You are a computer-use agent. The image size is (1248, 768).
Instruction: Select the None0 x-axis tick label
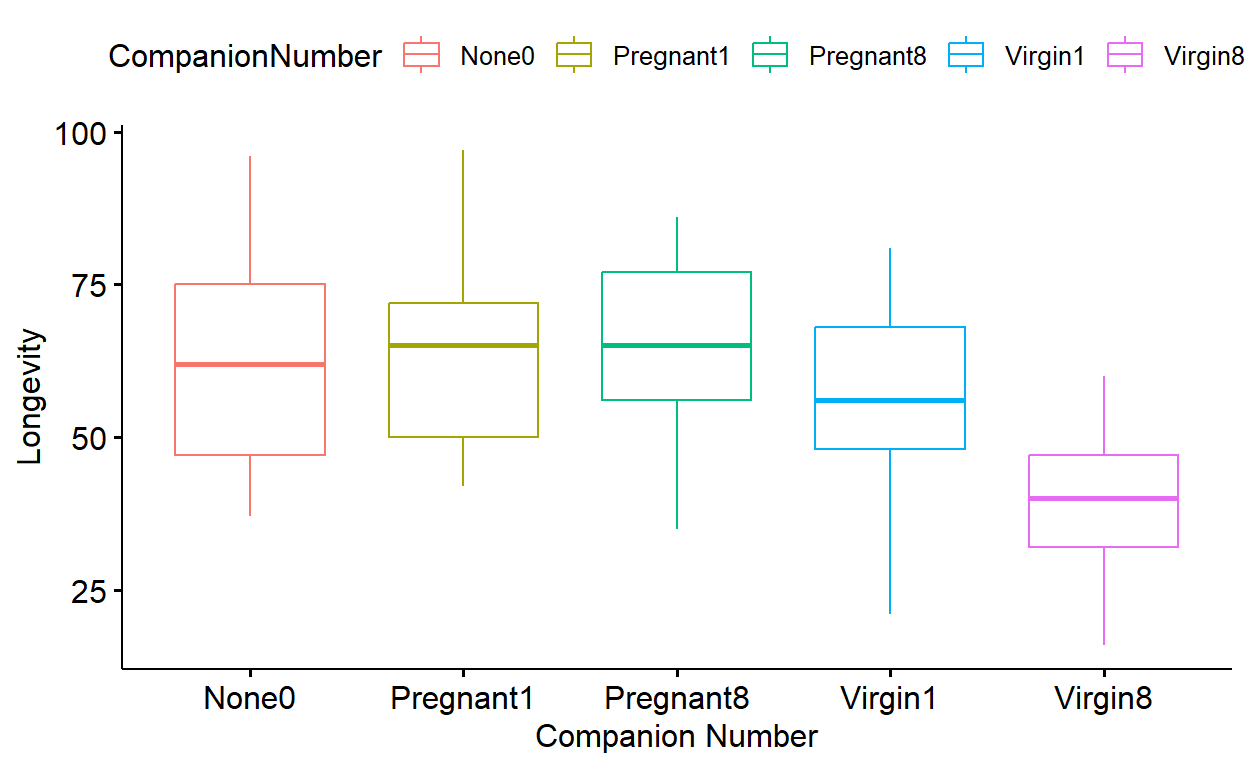tap(250, 698)
